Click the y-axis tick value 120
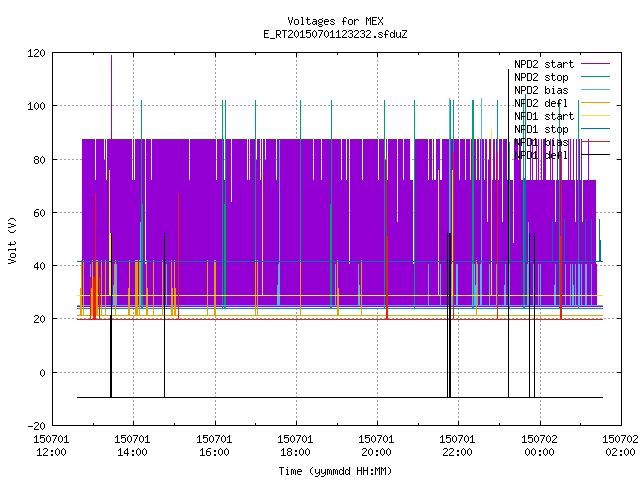Viewport: 640px width, 480px height. (36, 53)
